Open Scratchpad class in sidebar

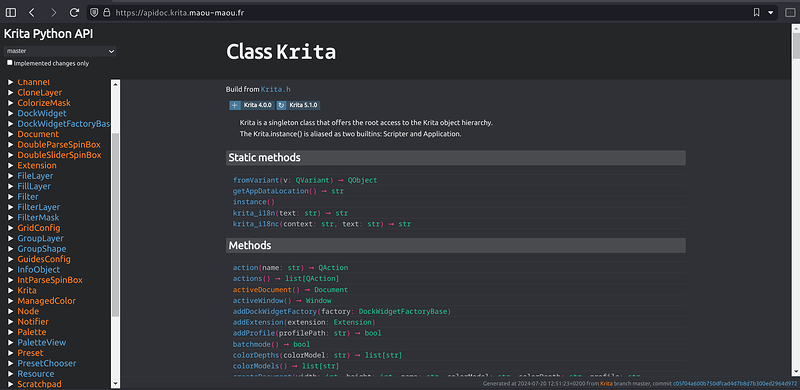(40, 384)
